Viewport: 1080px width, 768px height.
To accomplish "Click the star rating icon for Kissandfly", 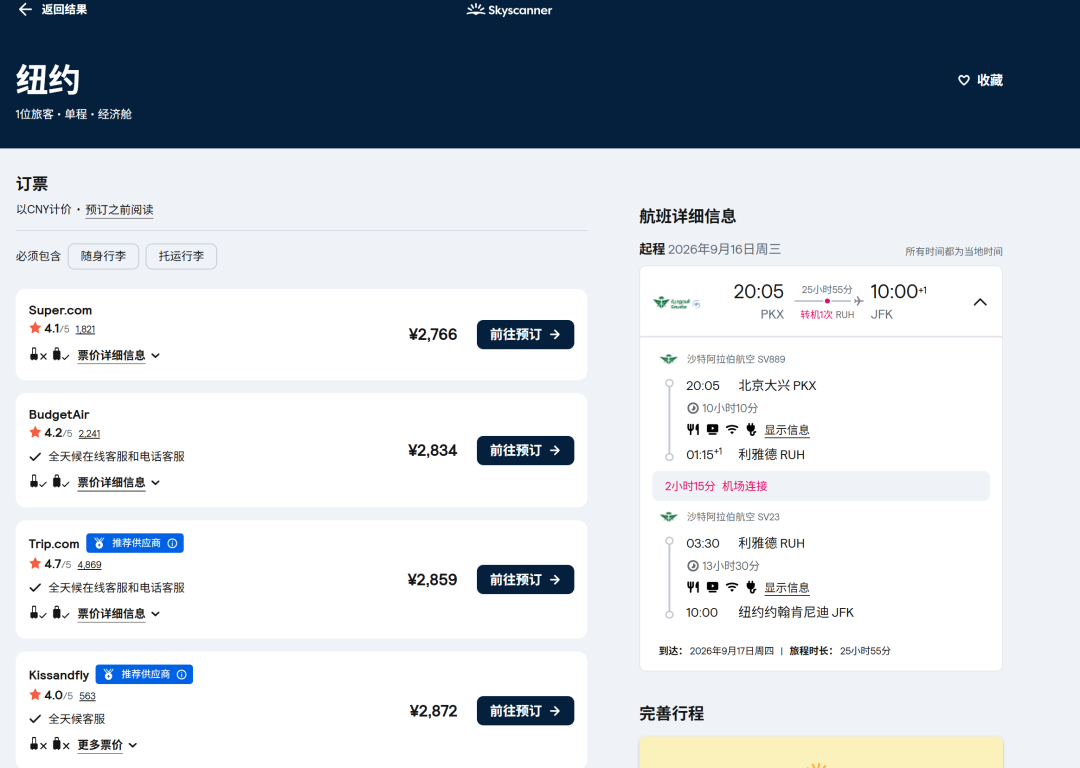I will [x=35, y=694].
